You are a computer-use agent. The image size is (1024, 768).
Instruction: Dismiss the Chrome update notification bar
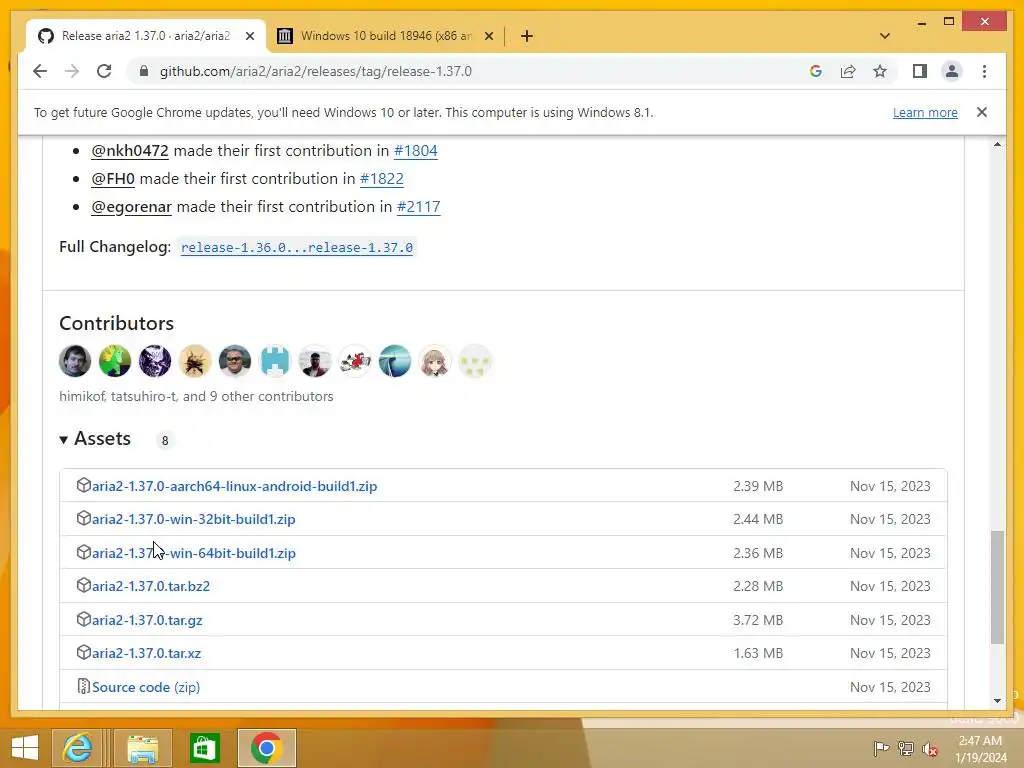(x=982, y=112)
